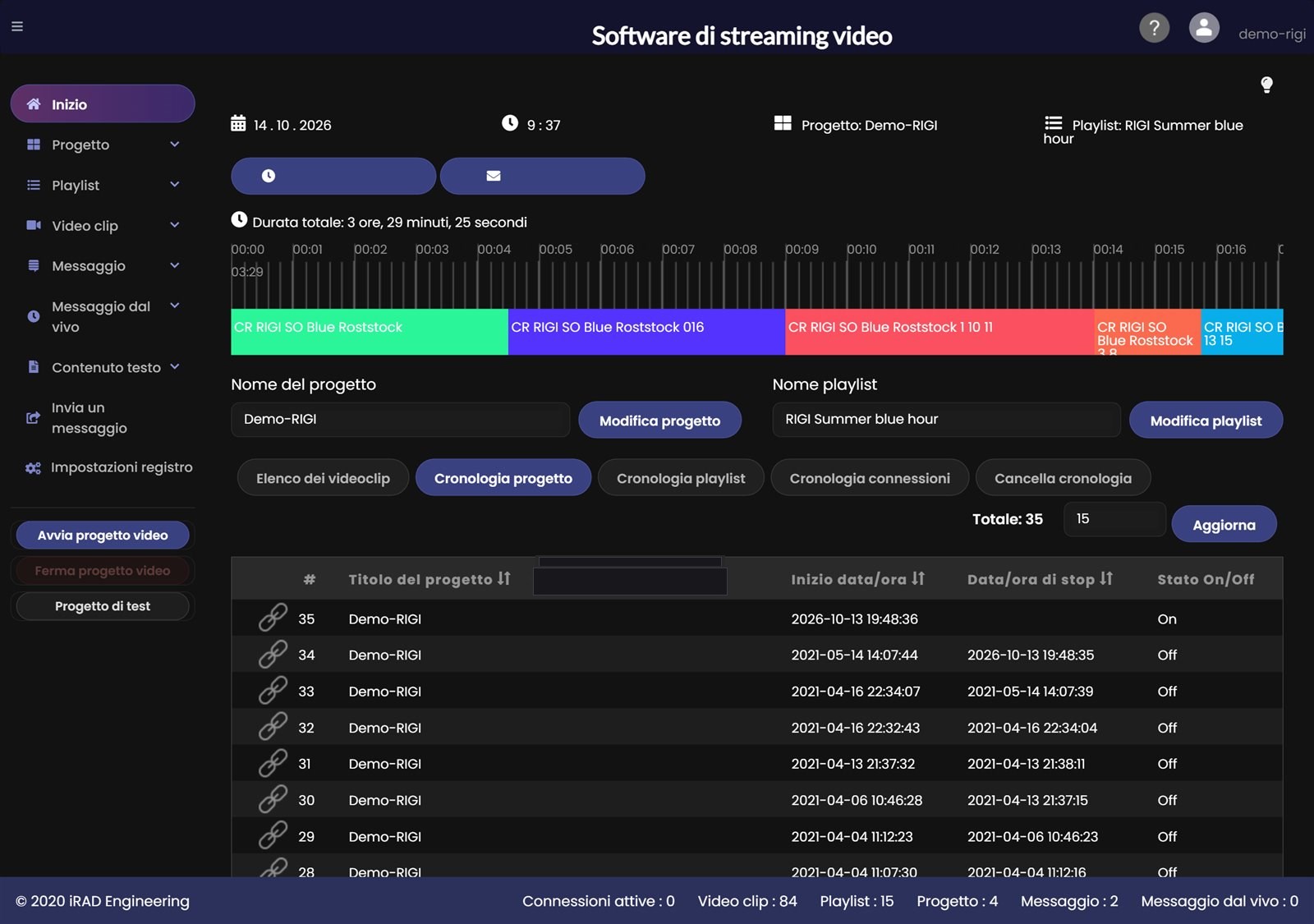Image resolution: width=1314 pixels, height=924 pixels.
Task: Select green CR RIGI SO Blue Roststock clip
Action: pyautogui.click(x=370, y=332)
